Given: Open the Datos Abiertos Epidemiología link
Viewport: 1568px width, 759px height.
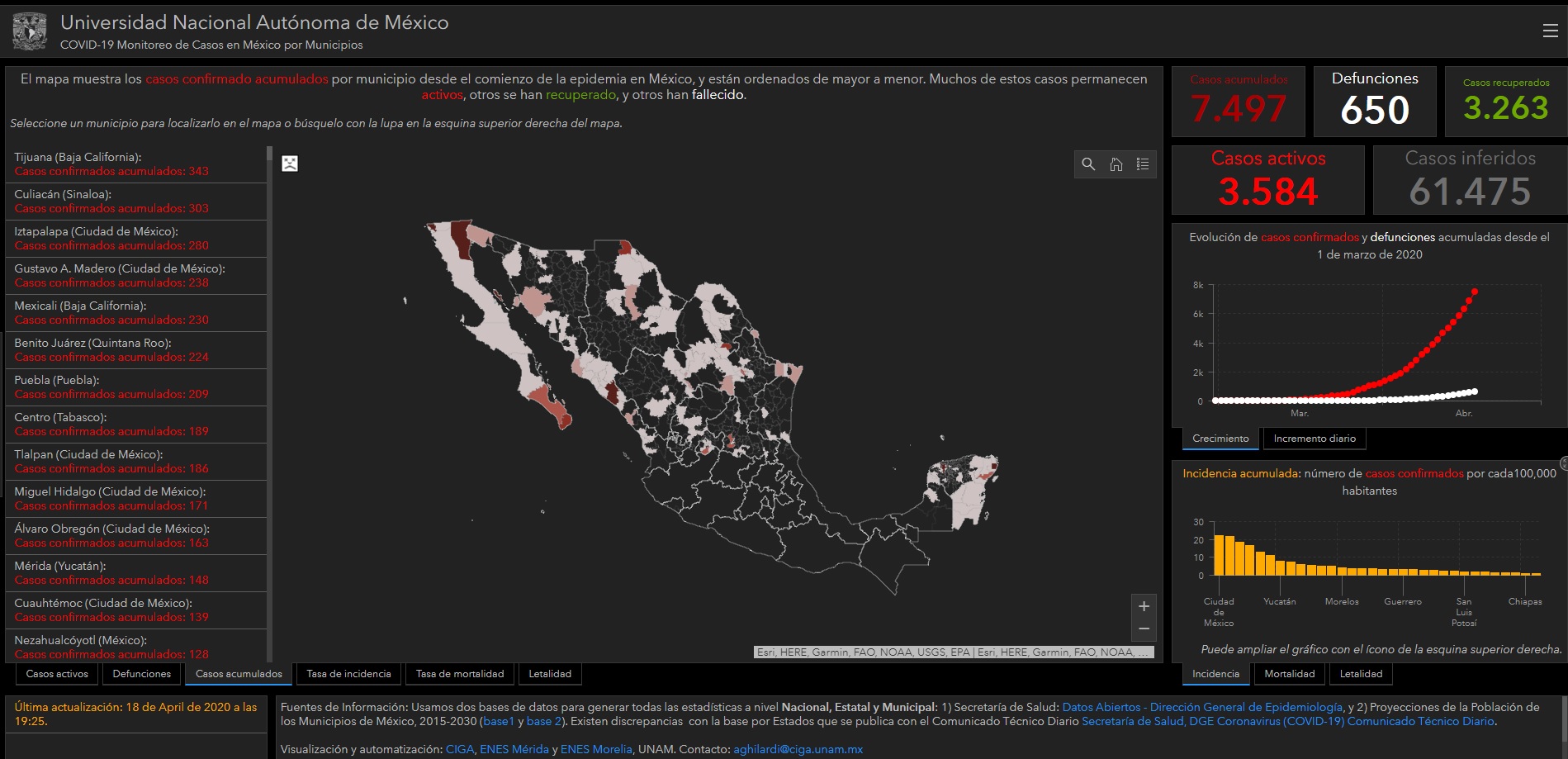Looking at the screenshot, I should coord(1201,707).
